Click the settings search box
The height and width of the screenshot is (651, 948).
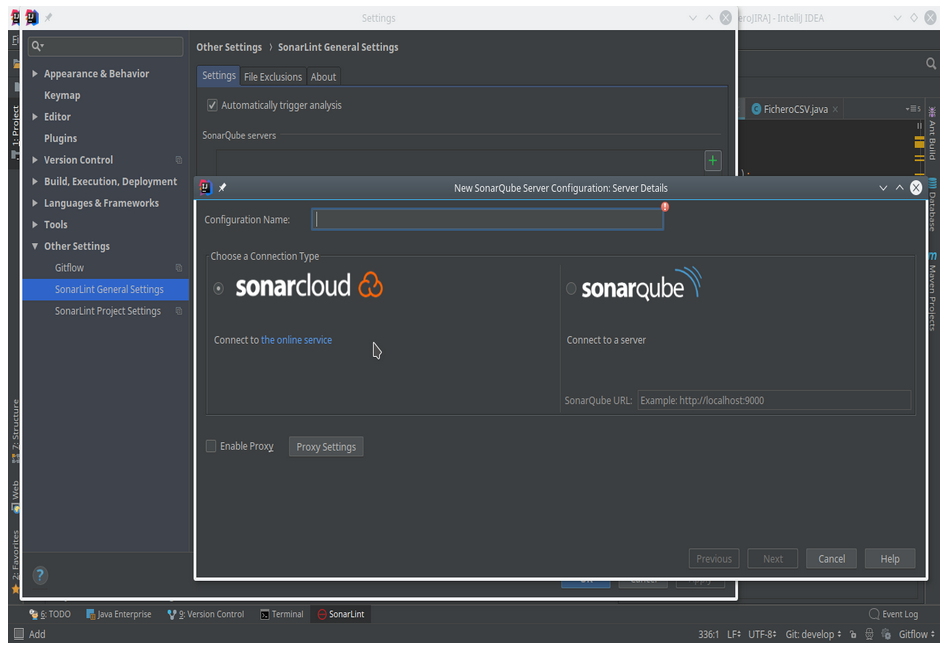pos(105,46)
